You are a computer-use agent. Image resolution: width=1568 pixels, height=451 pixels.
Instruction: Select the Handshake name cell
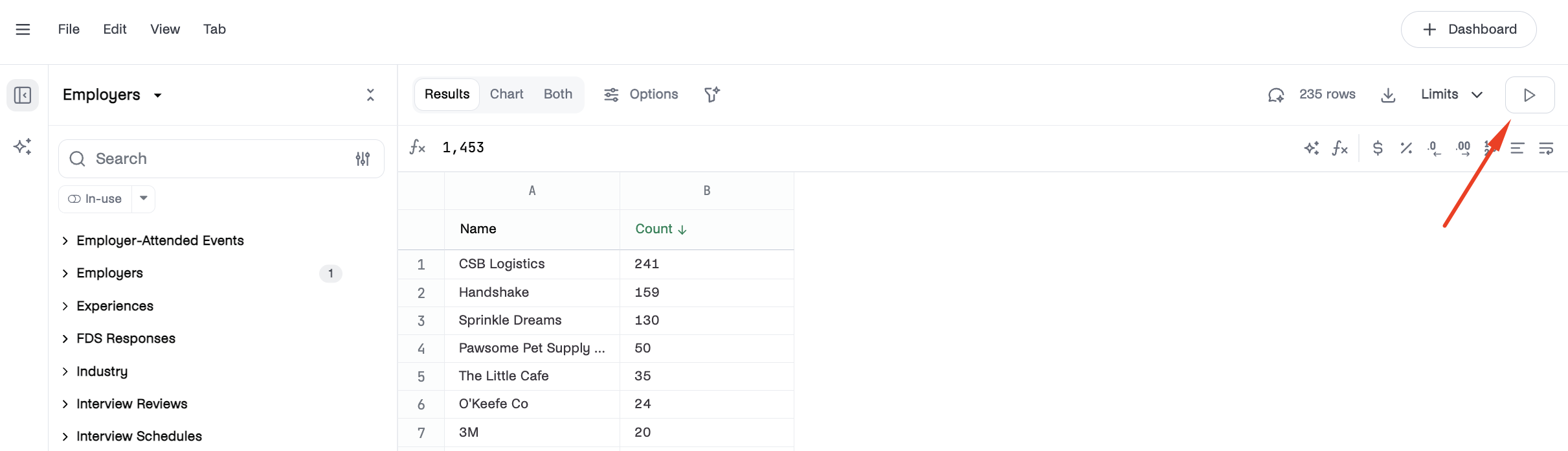pyautogui.click(x=532, y=292)
